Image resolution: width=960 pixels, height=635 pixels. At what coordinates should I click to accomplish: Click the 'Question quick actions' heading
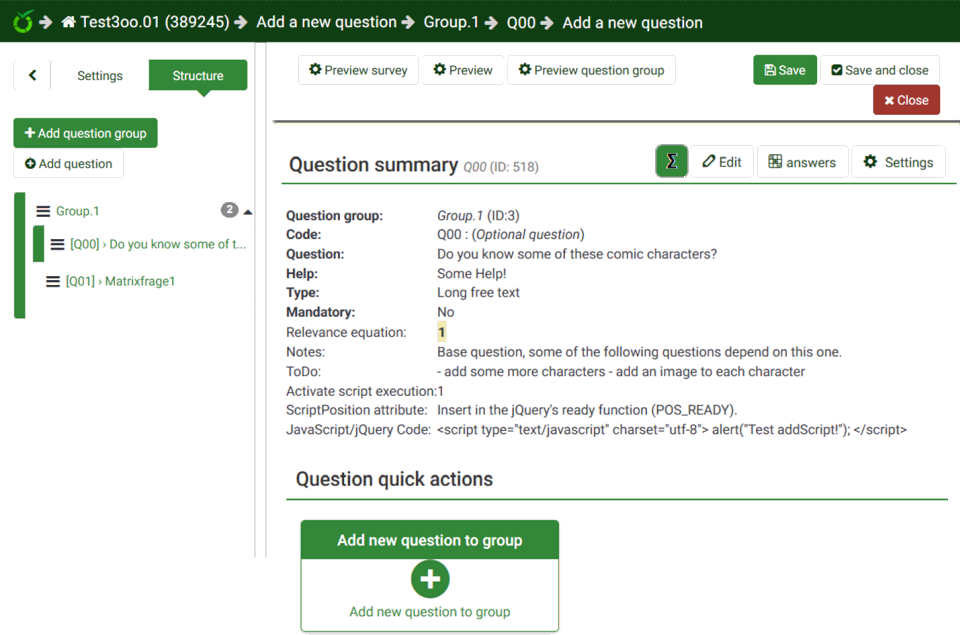pyautogui.click(x=394, y=479)
